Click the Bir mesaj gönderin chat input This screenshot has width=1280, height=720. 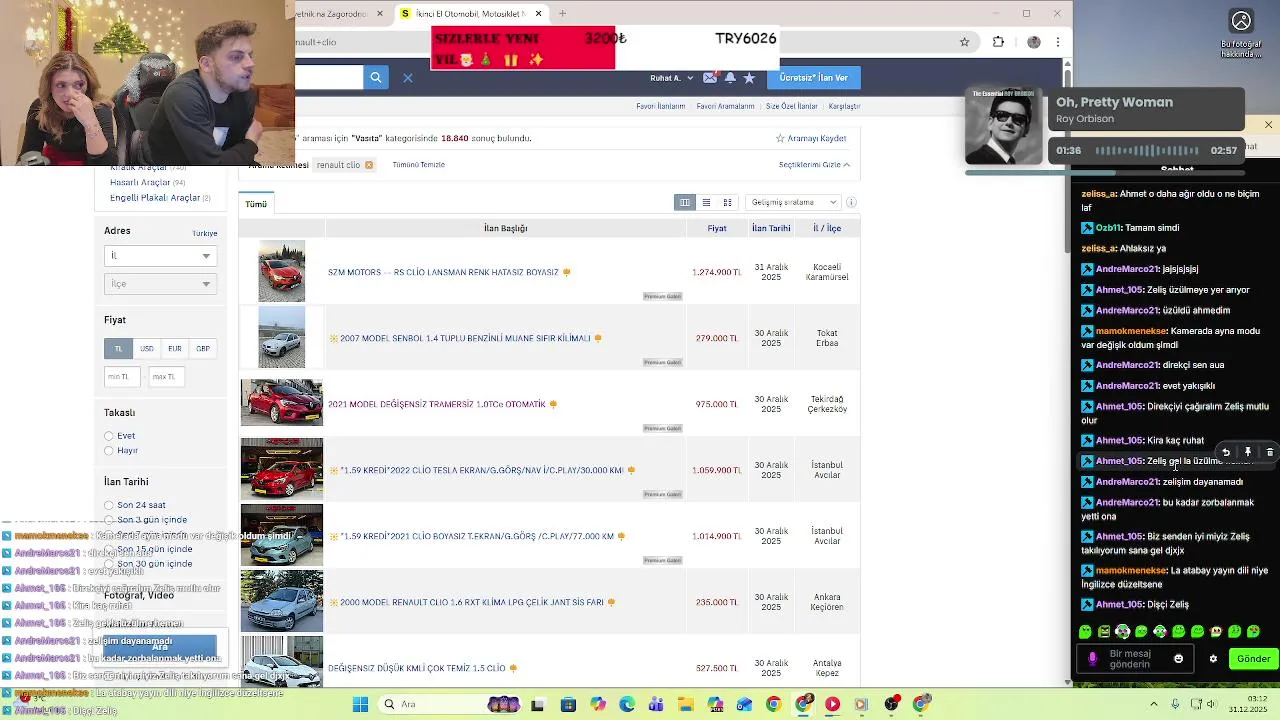pyautogui.click(x=1135, y=659)
